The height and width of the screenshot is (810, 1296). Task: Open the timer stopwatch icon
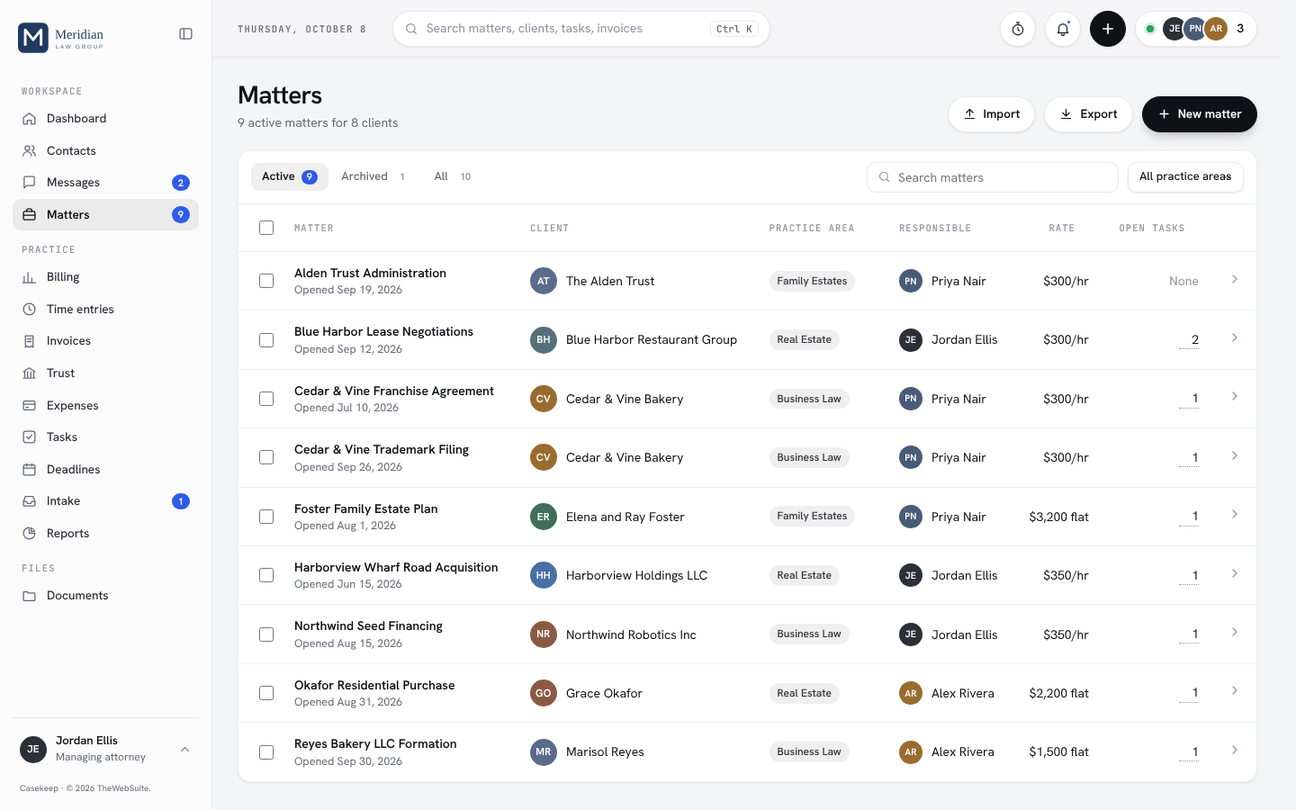coord(1018,29)
